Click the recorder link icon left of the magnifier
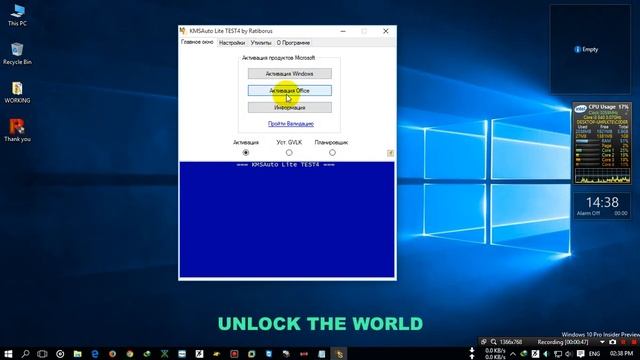 point(484,342)
